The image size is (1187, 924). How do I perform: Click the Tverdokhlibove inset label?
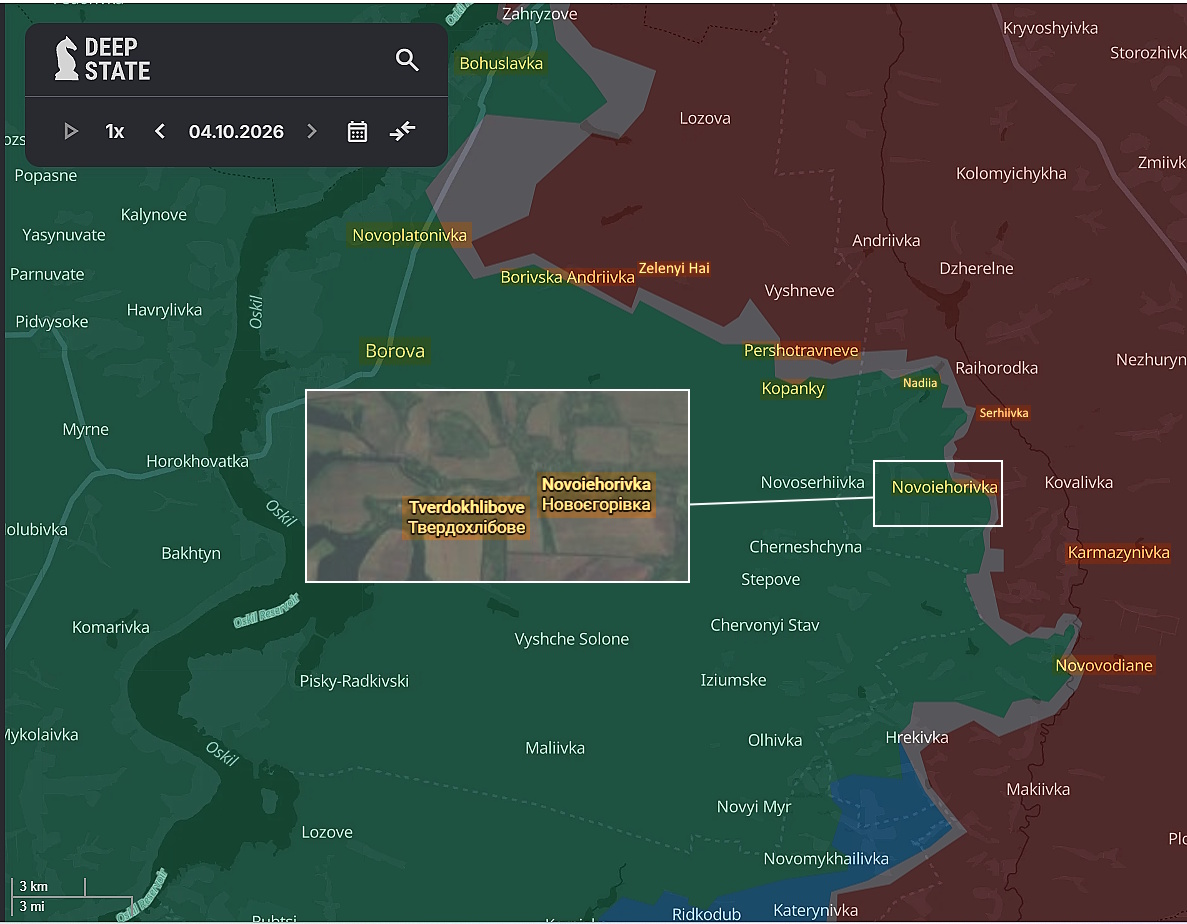(x=466, y=507)
